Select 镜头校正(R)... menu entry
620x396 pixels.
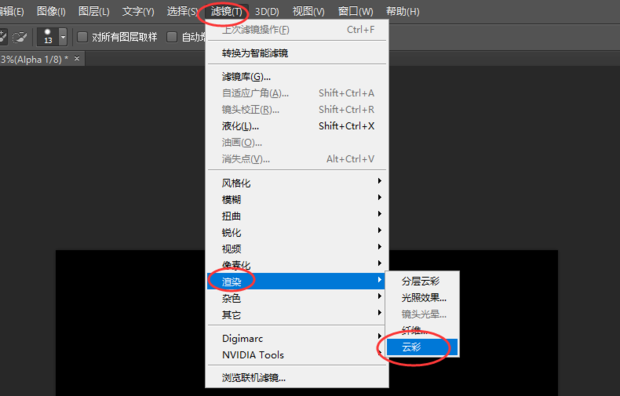pos(297,110)
